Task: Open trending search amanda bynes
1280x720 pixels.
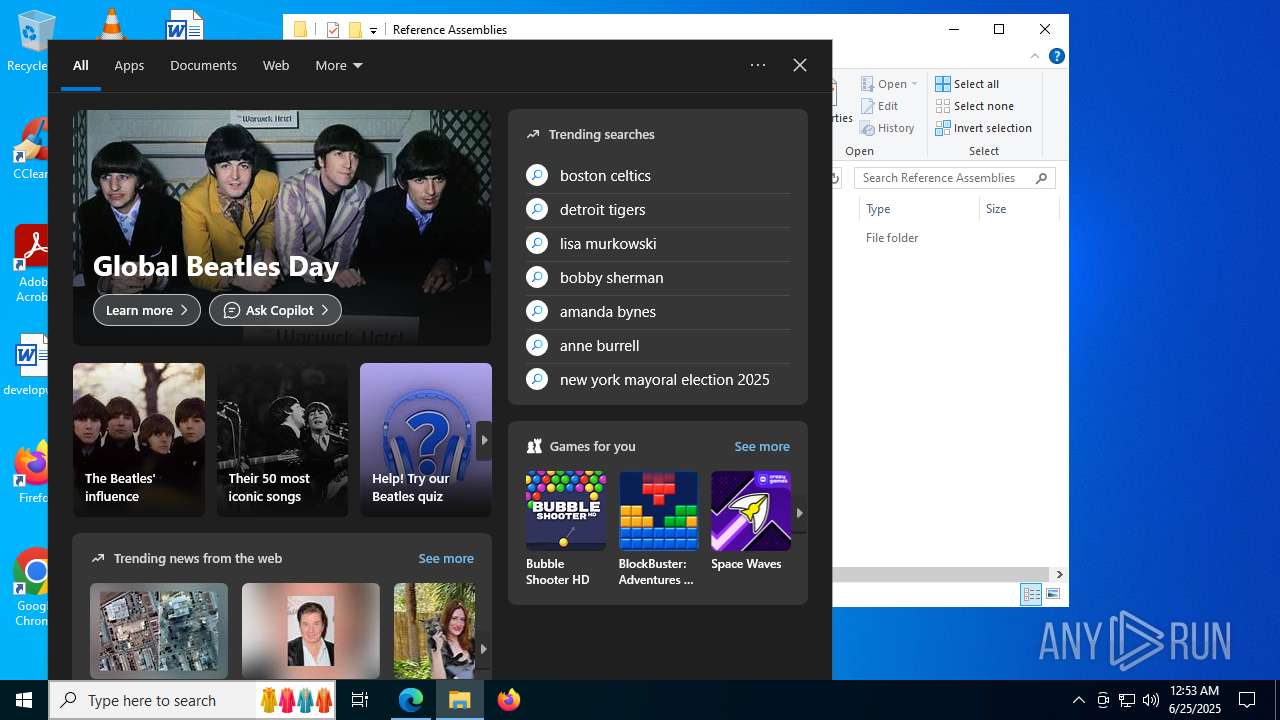Action: click(x=658, y=311)
